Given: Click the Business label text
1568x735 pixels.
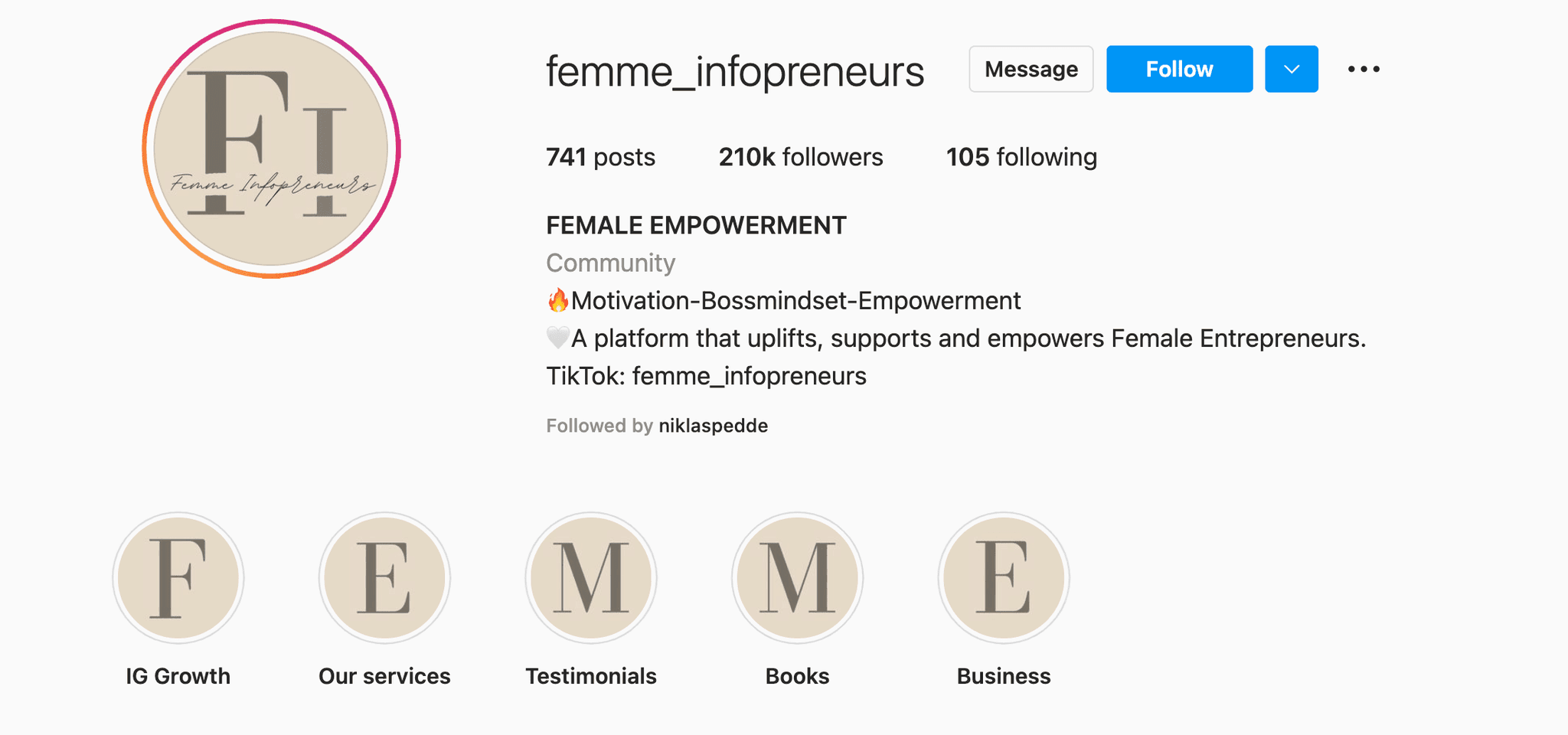Looking at the screenshot, I should pos(1004,676).
